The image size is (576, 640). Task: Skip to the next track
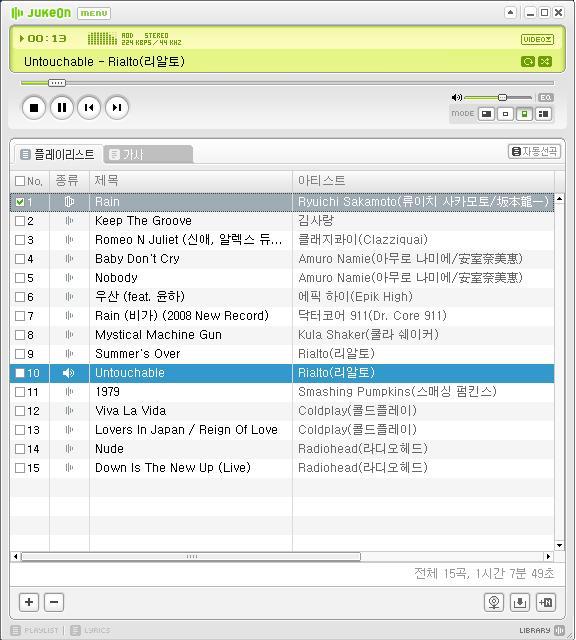pos(117,108)
